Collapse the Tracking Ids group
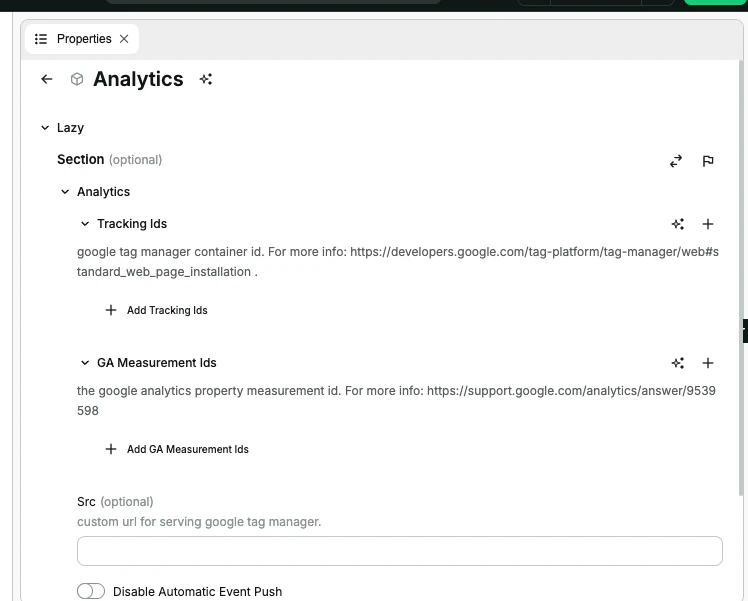Image resolution: width=748 pixels, height=601 pixels. [x=85, y=224]
